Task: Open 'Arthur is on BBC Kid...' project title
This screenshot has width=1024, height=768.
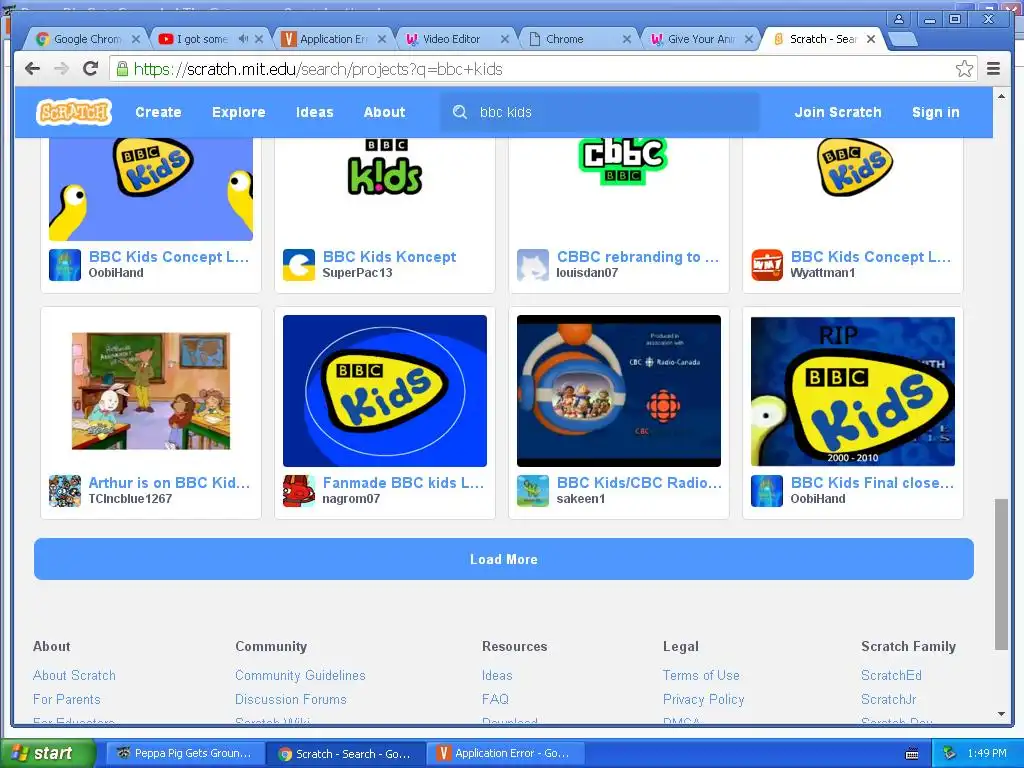Action: 169,483
